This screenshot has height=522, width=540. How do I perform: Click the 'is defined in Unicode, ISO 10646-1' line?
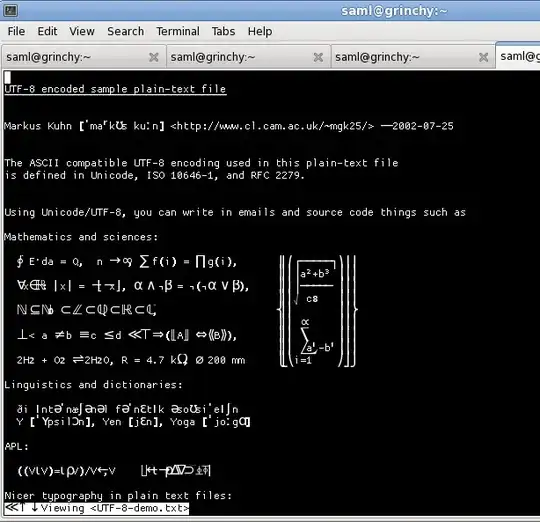pyautogui.click(x=155, y=175)
